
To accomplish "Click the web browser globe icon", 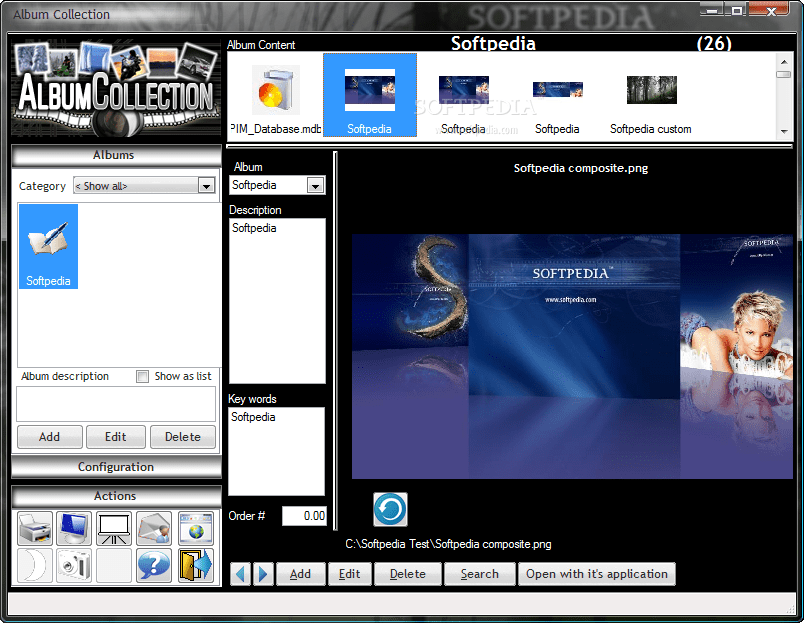I will (x=196, y=528).
